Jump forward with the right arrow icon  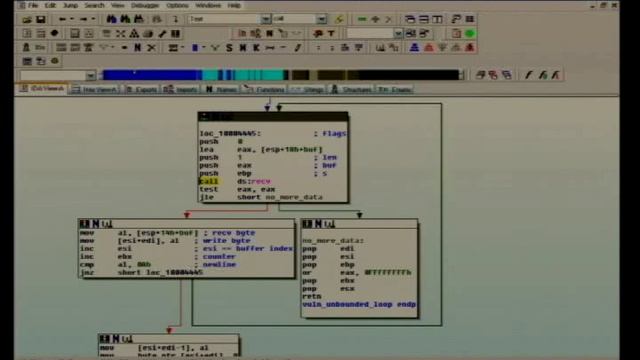pyautogui.click(x=83, y=19)
